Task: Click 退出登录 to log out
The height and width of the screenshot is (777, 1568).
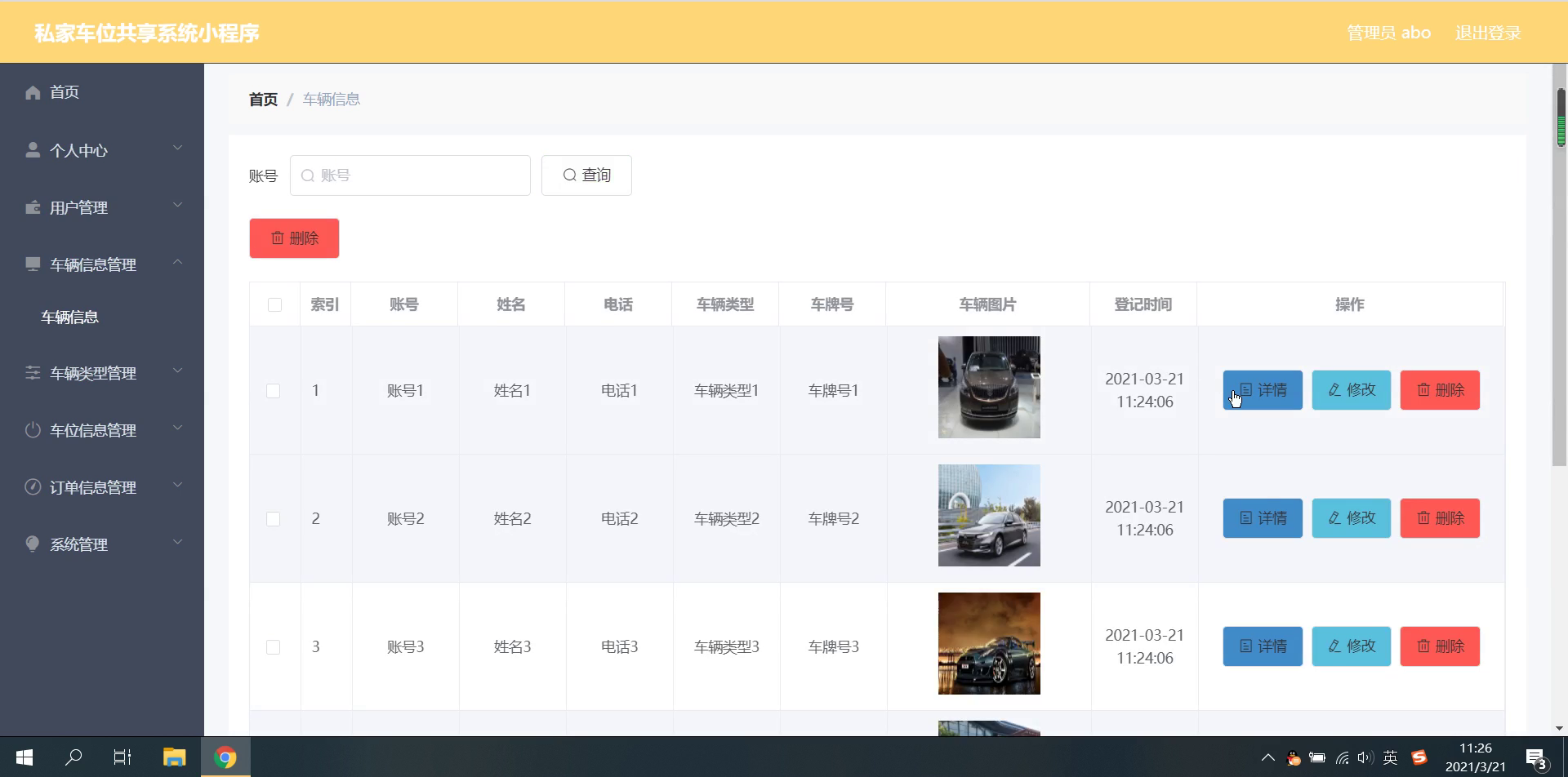Action: [1488, 33]
